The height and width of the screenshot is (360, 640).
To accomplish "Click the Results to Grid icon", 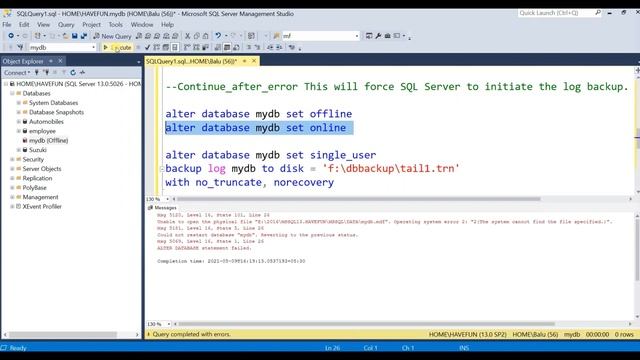I will 227,47.
